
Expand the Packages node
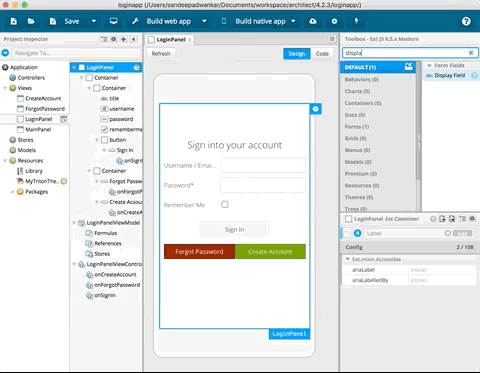(x=13, y=192)
